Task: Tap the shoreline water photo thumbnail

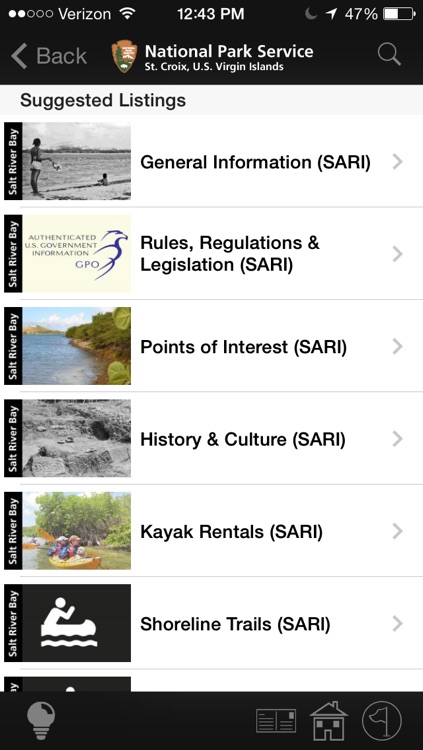Action: (77, 346)
